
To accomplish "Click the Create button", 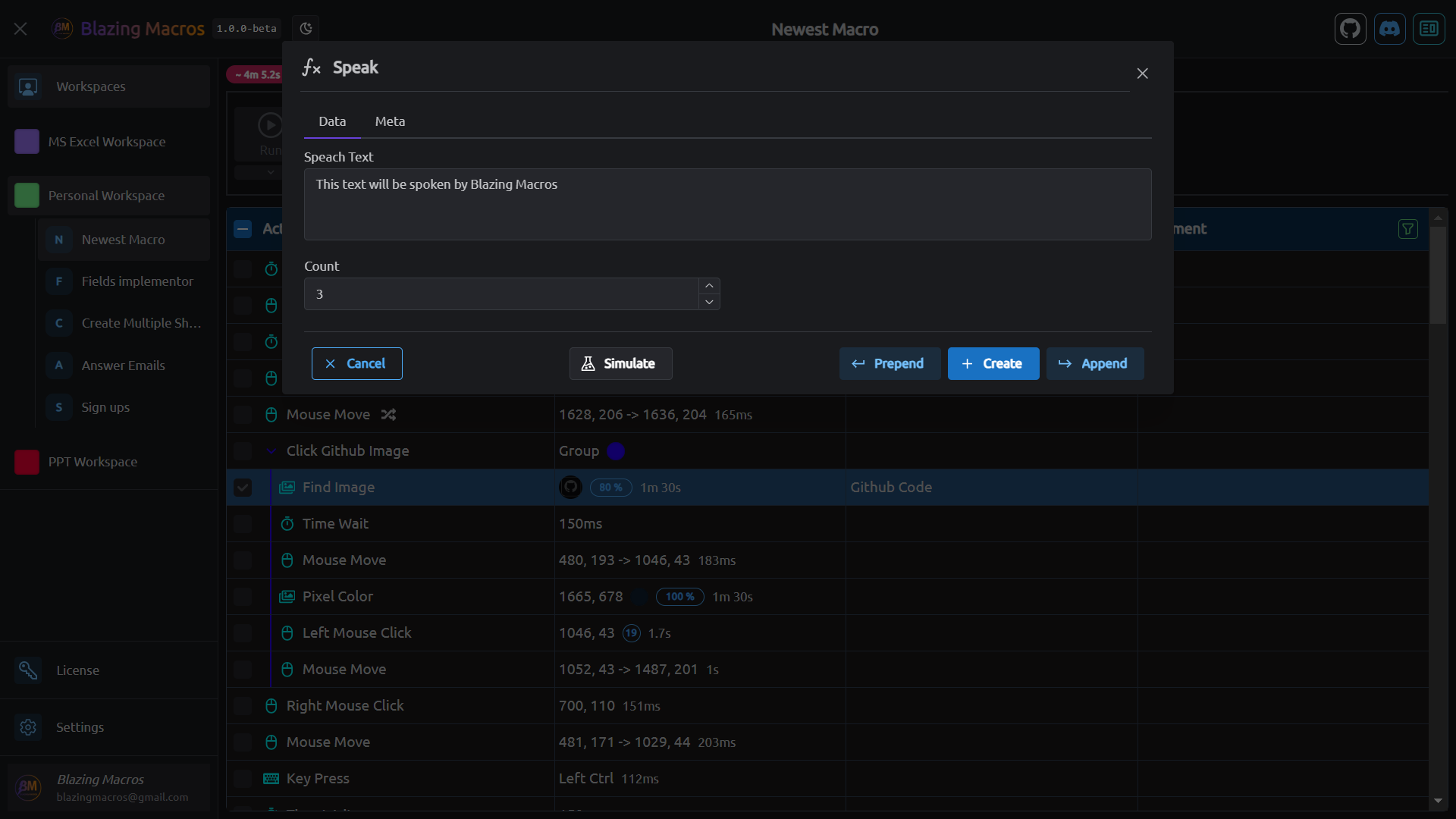I will (993, 364).
